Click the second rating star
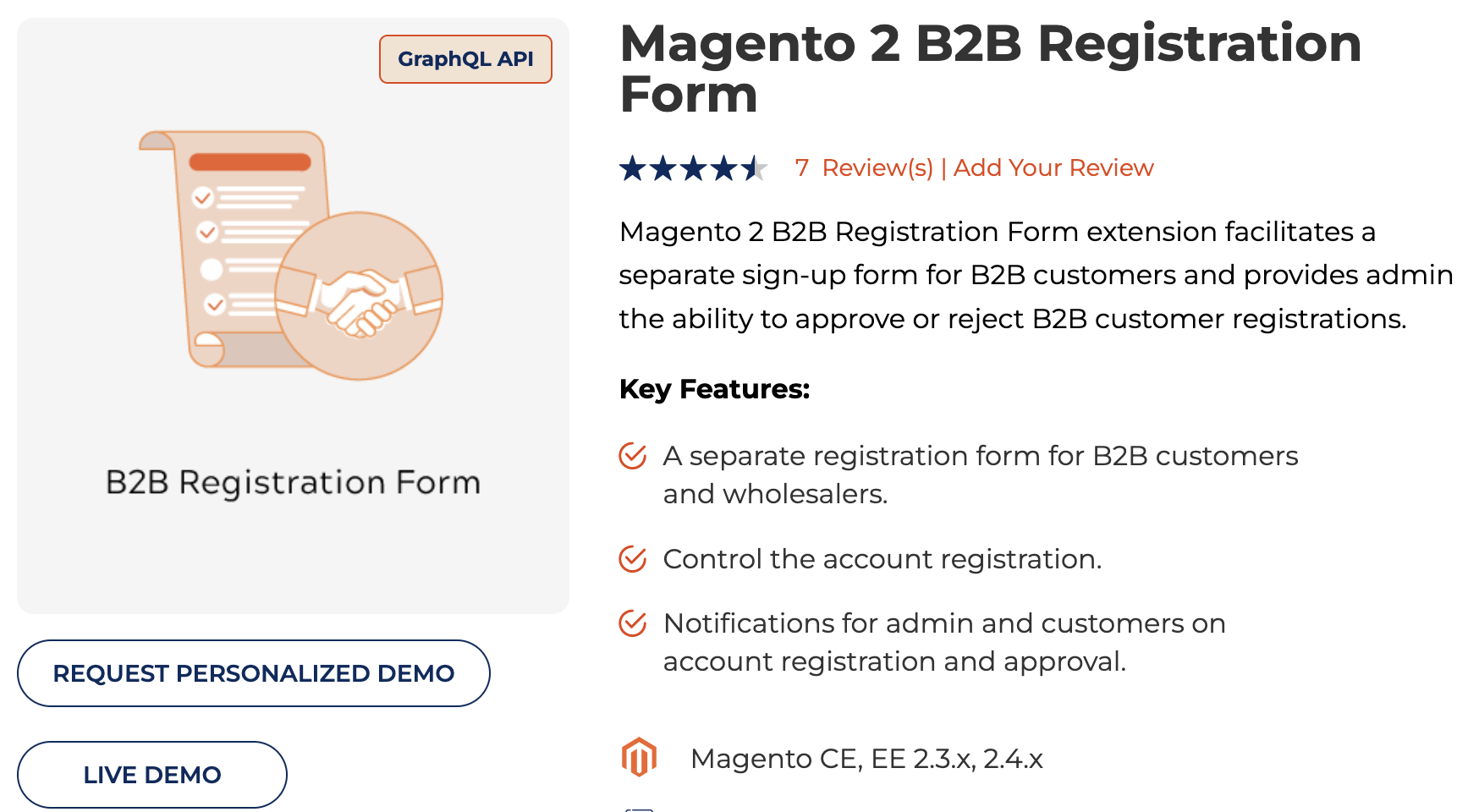Image resolution: width=1457 pixels, height=812 pixels. (664, 167)
